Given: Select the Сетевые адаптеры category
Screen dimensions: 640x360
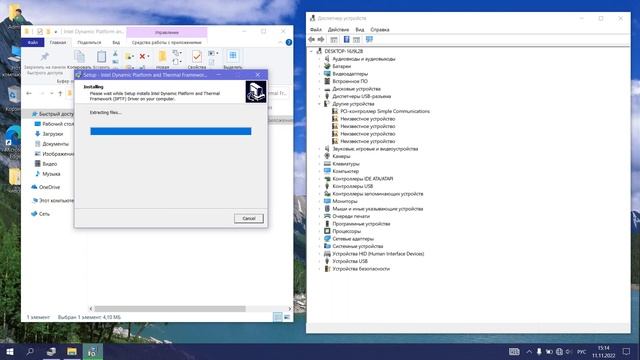Looking at the screenshot, I should pyautogui.click(x=353, y=239).
